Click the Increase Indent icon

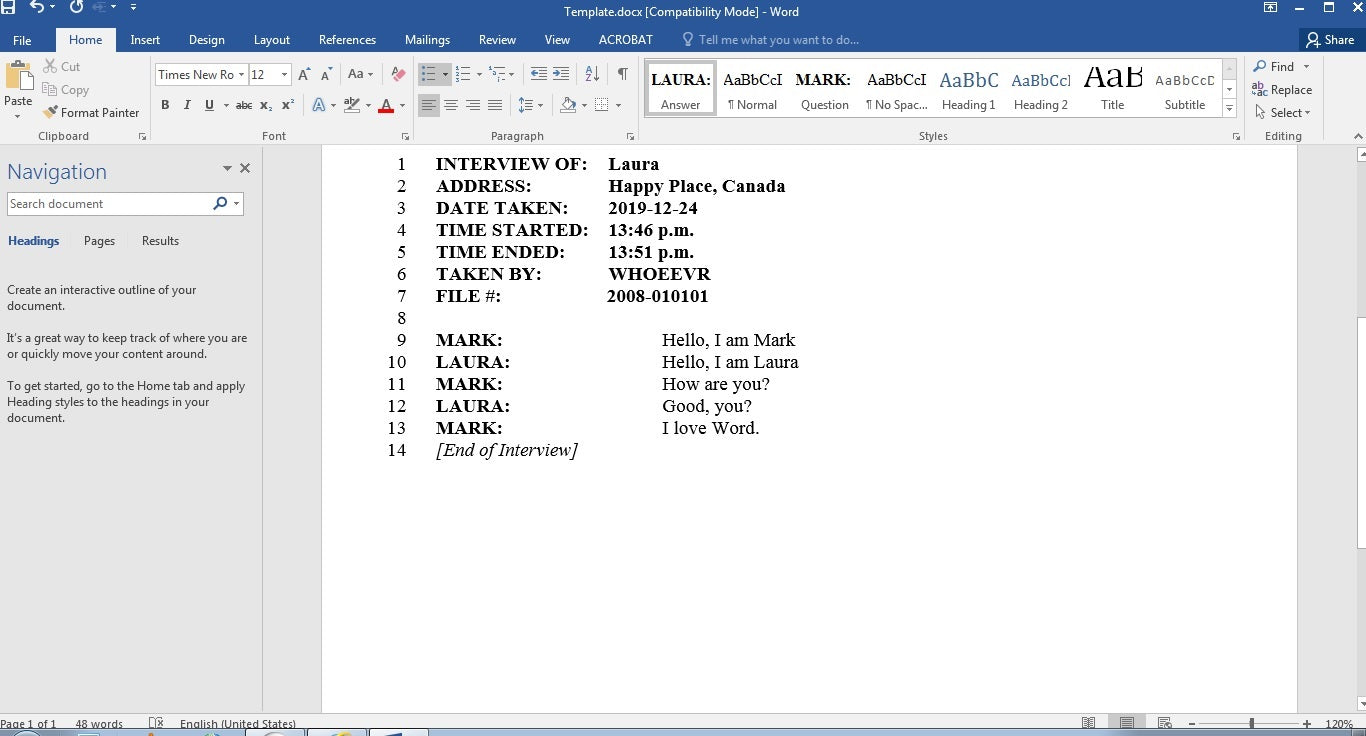tap(561, 74)
